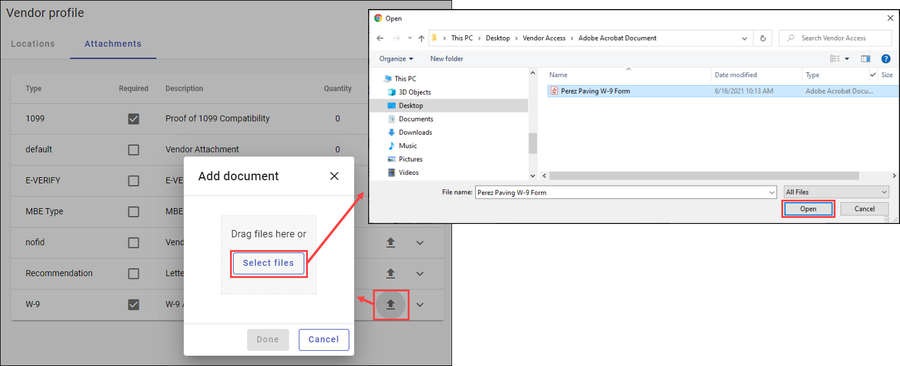This screenshot has height=366, width=900.
Task: Open the All Files type dropdown
Action: [836, 192]
